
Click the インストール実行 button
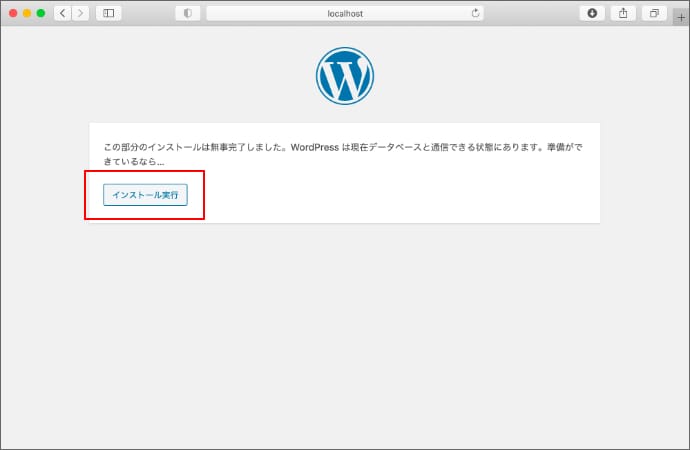(145, 195)
